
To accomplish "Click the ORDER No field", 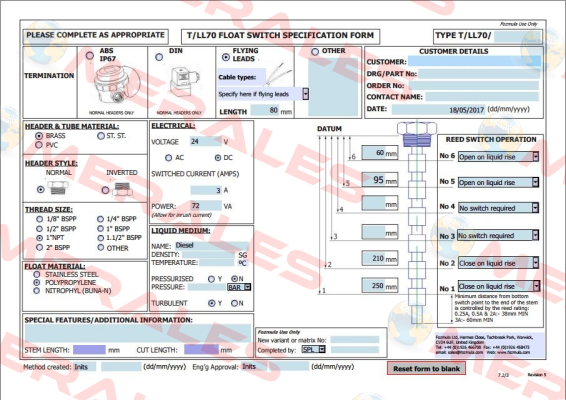I will (474, 86).
